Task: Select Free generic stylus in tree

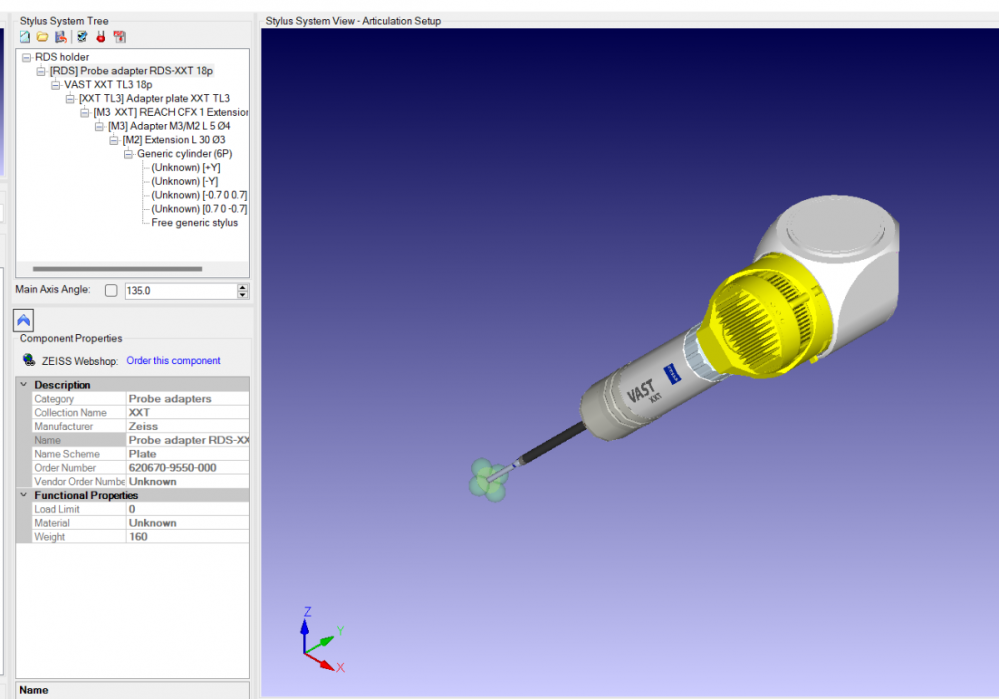Action: [x=195, y=223]
